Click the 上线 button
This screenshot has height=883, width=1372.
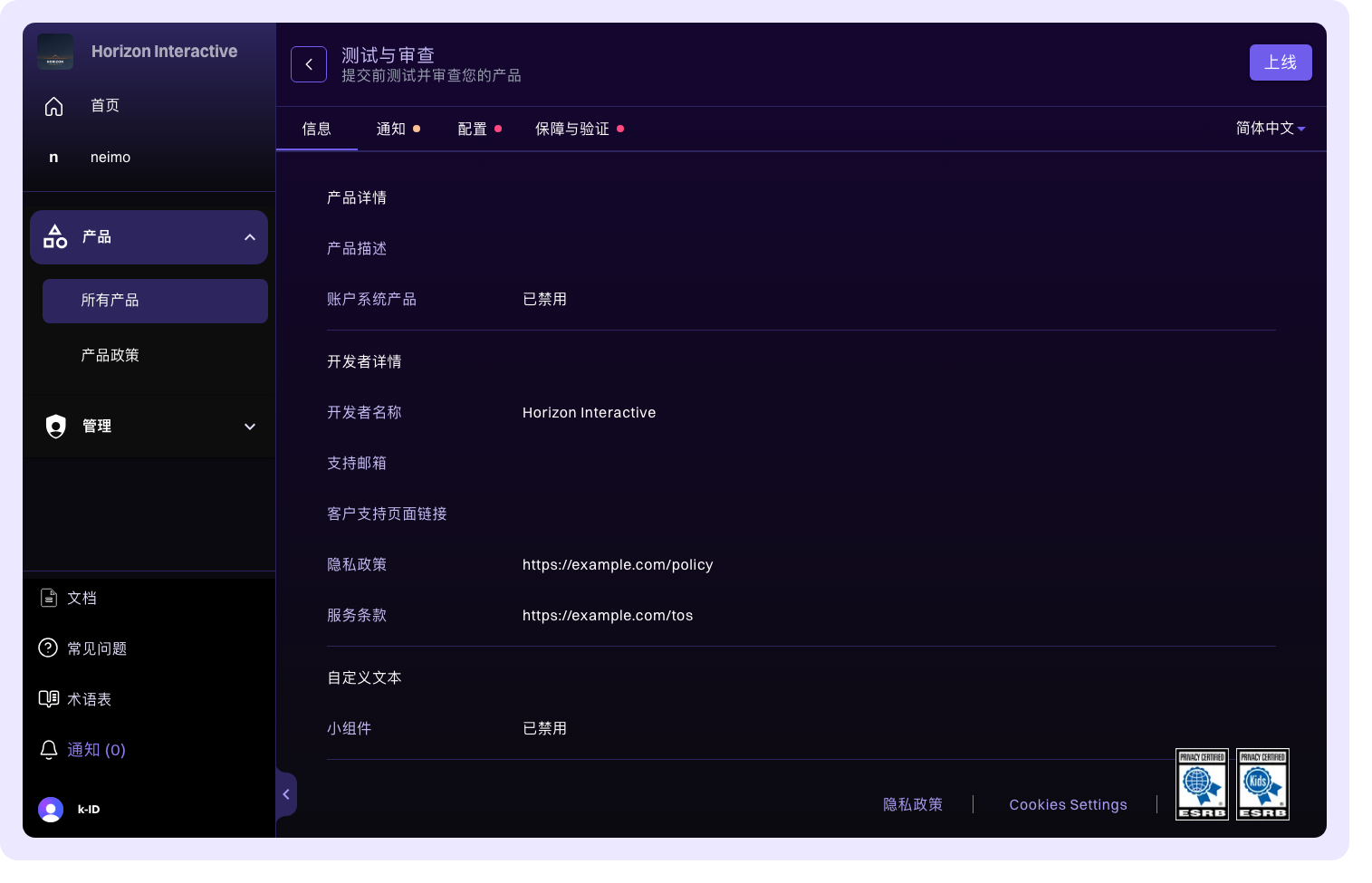coord(1281,62)
